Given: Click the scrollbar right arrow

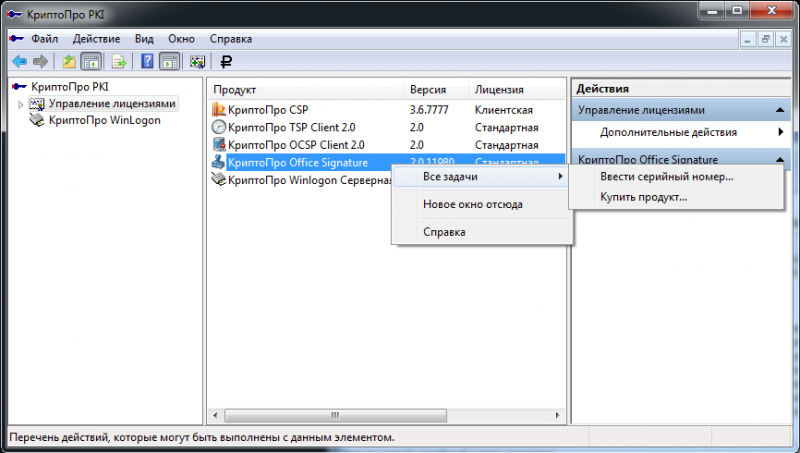Looking at the screenshot, I should (558, 415).
